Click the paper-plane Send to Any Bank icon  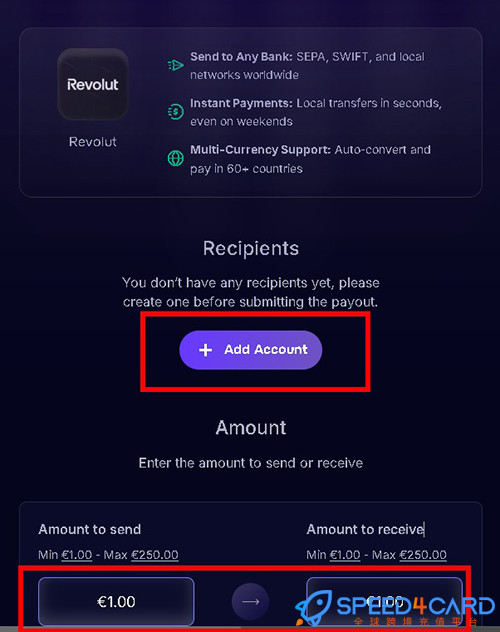(176, 65)
